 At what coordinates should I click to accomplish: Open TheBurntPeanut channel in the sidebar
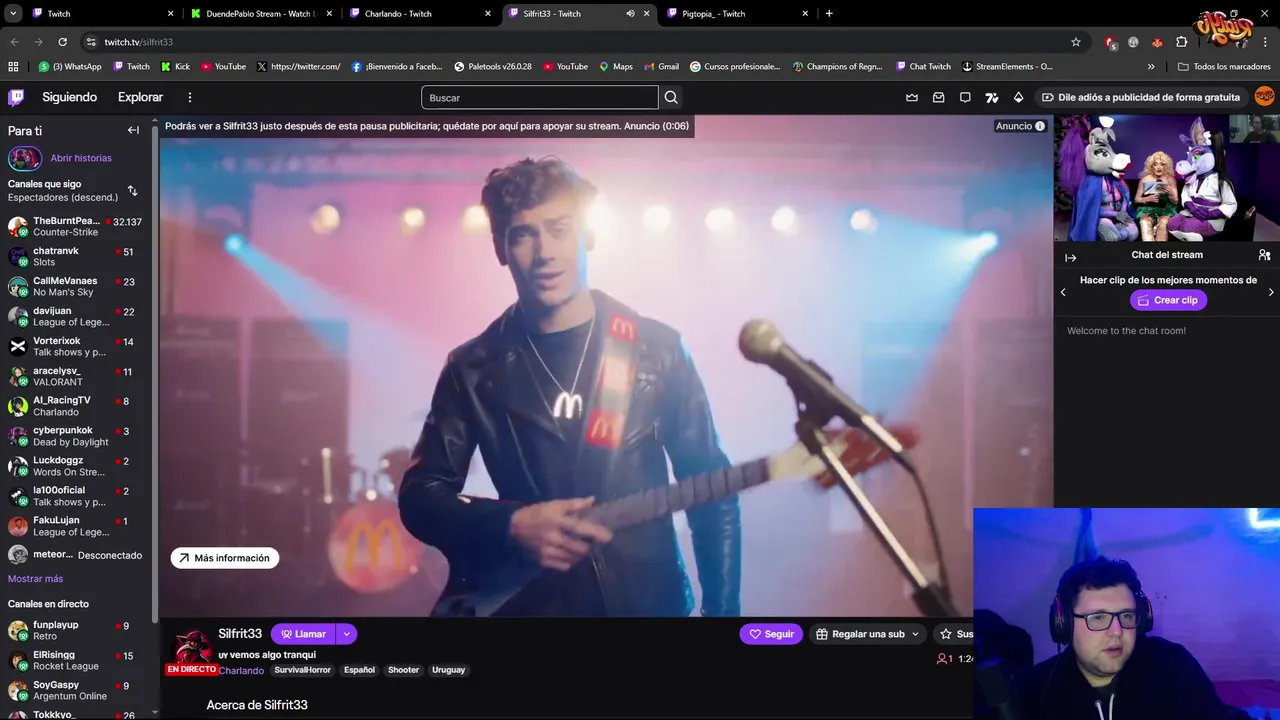point(75,226)
